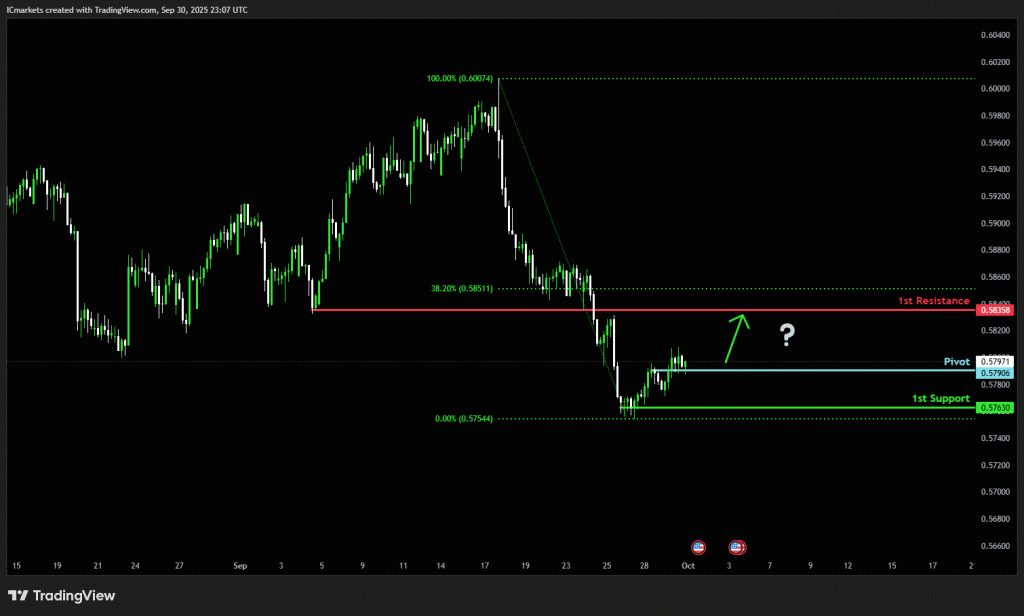Select the 0.00% (0.57544) Fibonacci label

(466, 419)
